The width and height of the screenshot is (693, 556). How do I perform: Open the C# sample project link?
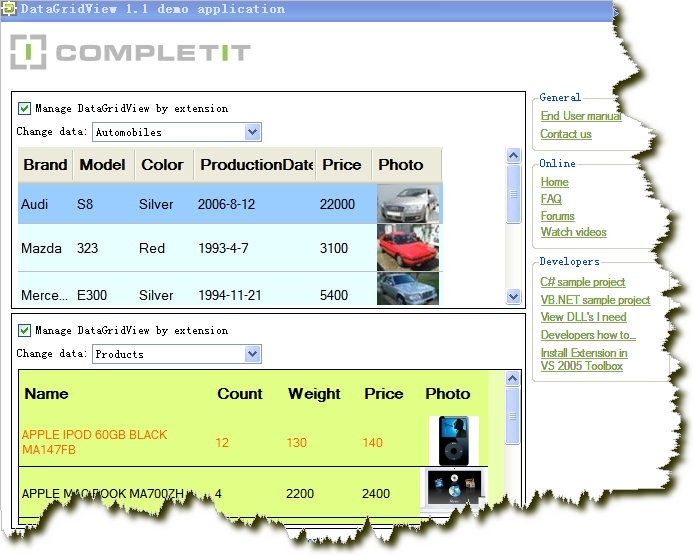pos(583,282)
